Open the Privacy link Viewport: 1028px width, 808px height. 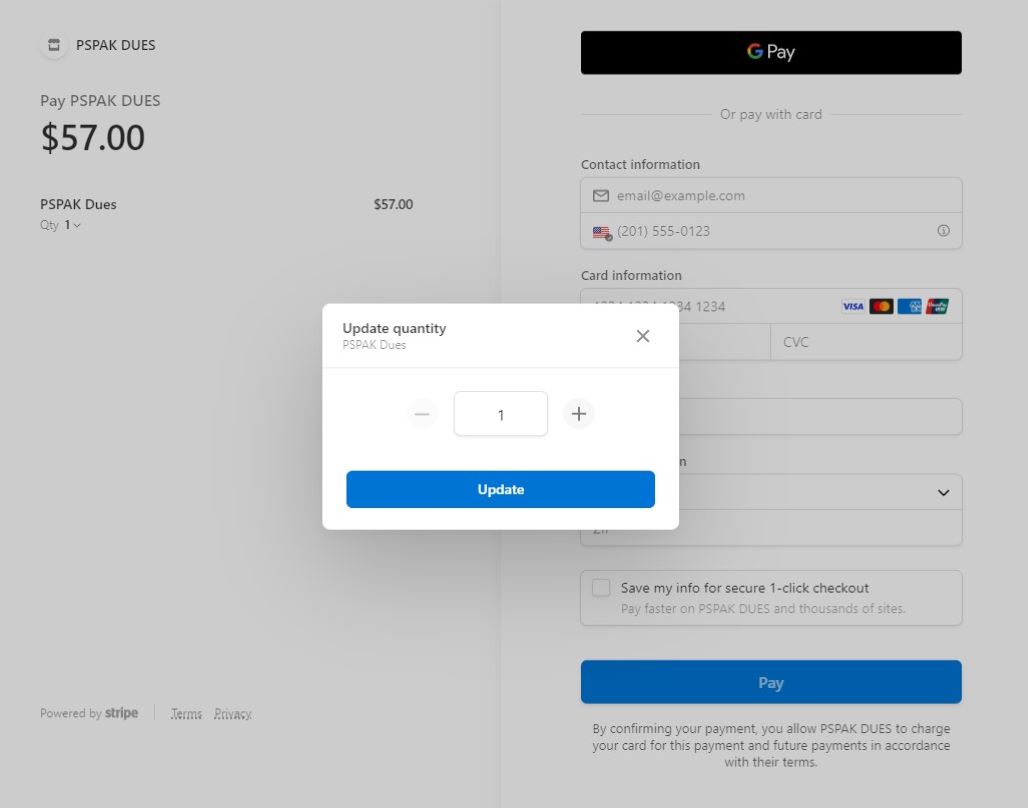pos(233,714)
